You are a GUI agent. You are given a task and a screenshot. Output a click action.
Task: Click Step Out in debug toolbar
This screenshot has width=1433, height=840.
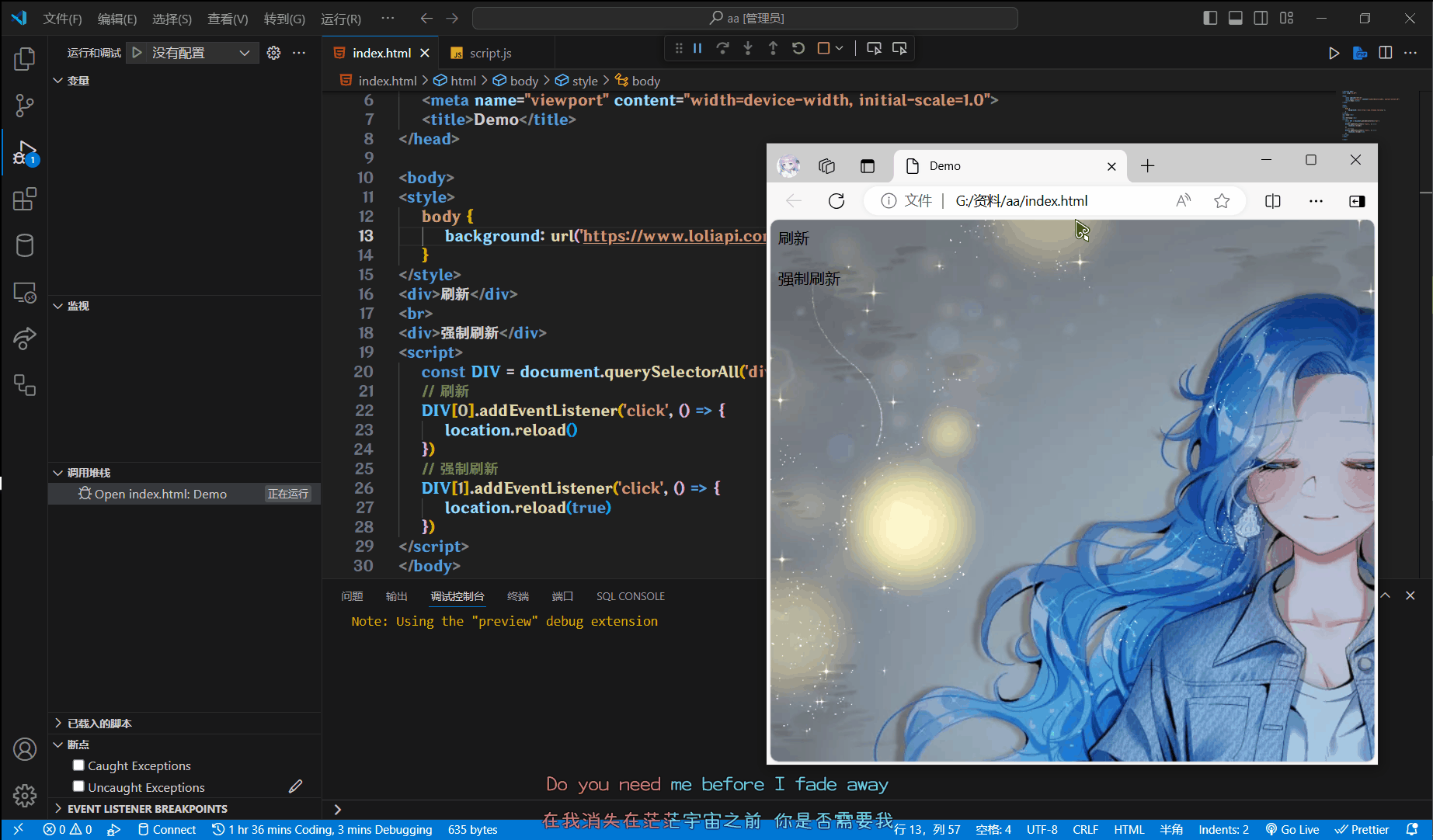point(773,48)
